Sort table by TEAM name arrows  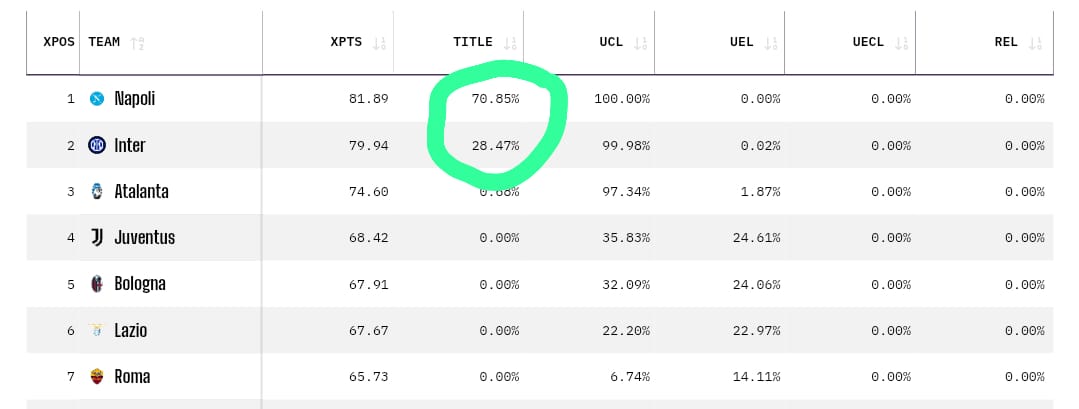coord(138,43)
